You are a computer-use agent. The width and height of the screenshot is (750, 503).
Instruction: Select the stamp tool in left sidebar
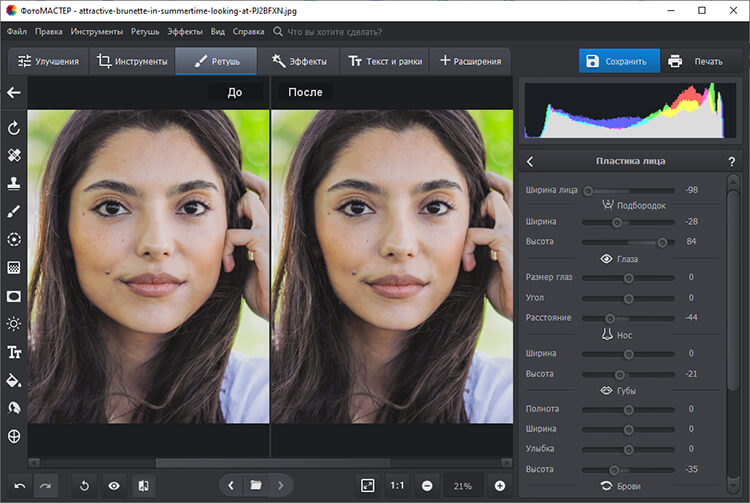coord(14,184)
